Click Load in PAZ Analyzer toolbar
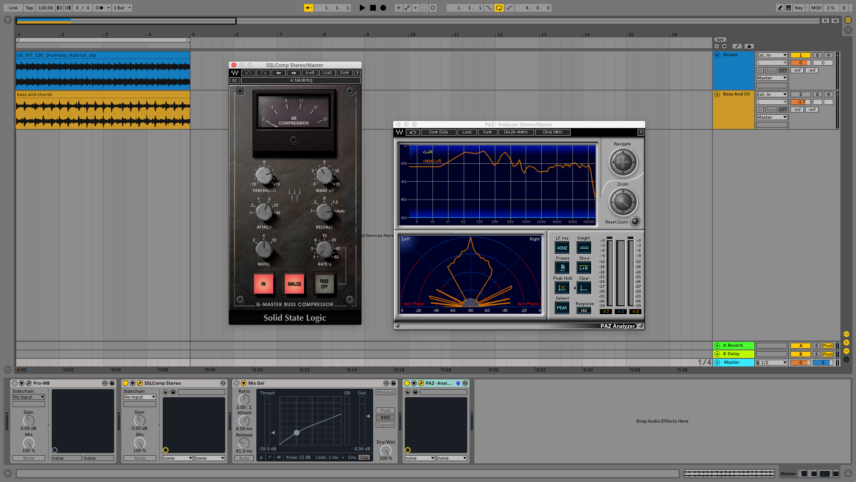856x482 pixels. (467, 132)
